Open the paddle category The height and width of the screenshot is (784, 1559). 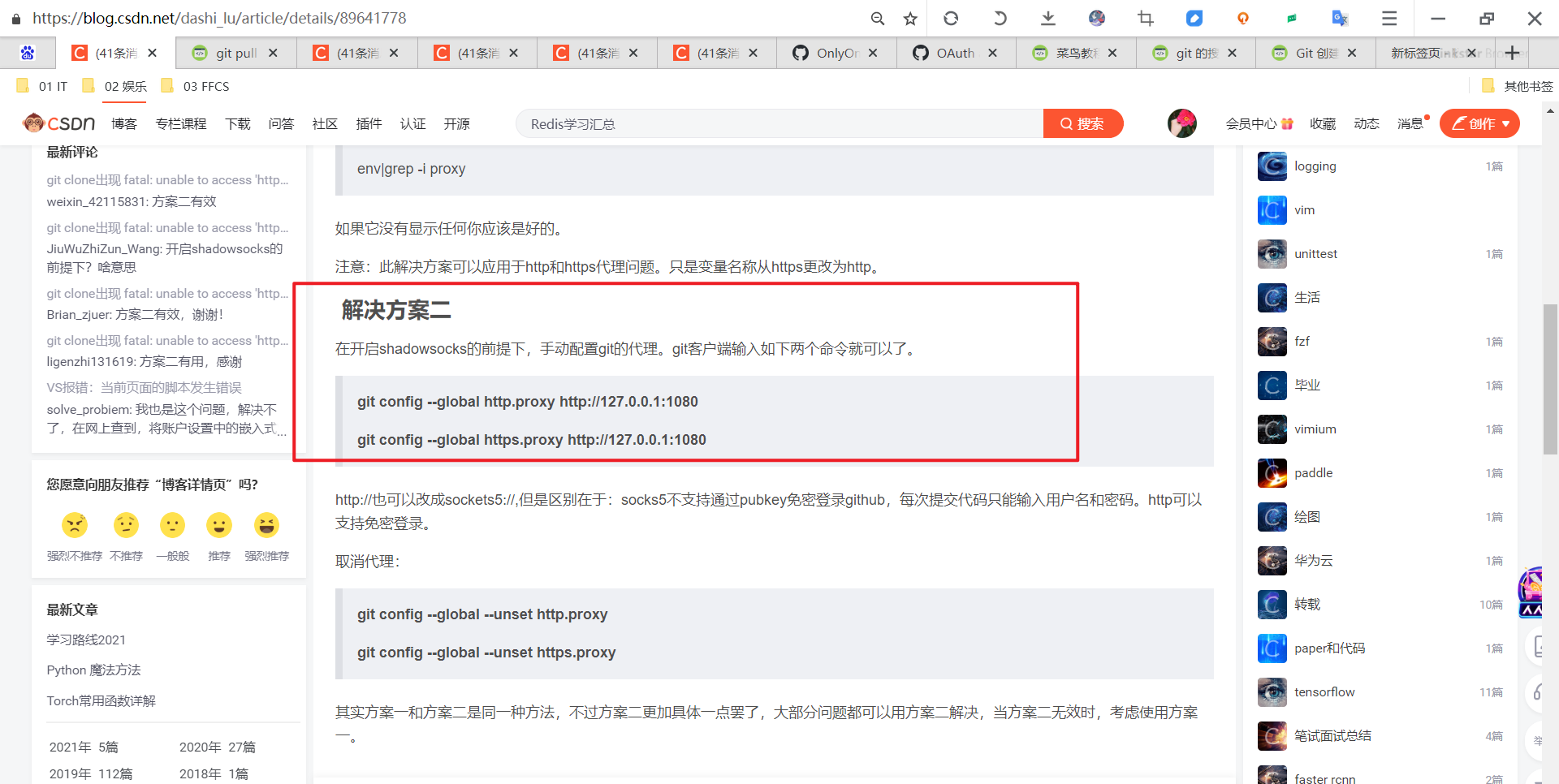(1313, 473)
